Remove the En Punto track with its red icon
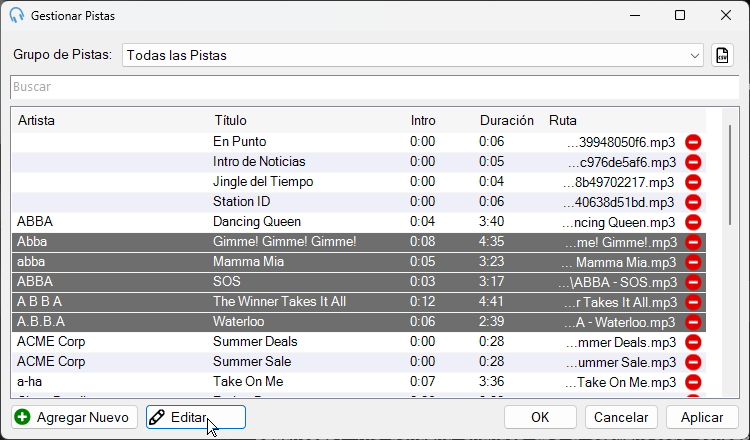The width and height of the screenshot is (750, 440). click(693, 142)
